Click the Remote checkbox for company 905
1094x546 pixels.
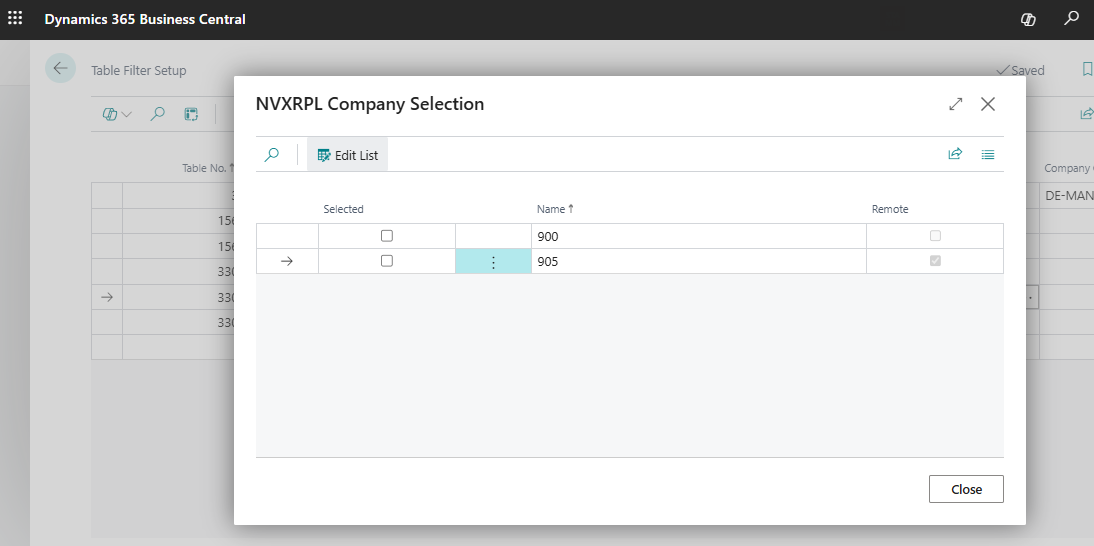pos(935,261)
